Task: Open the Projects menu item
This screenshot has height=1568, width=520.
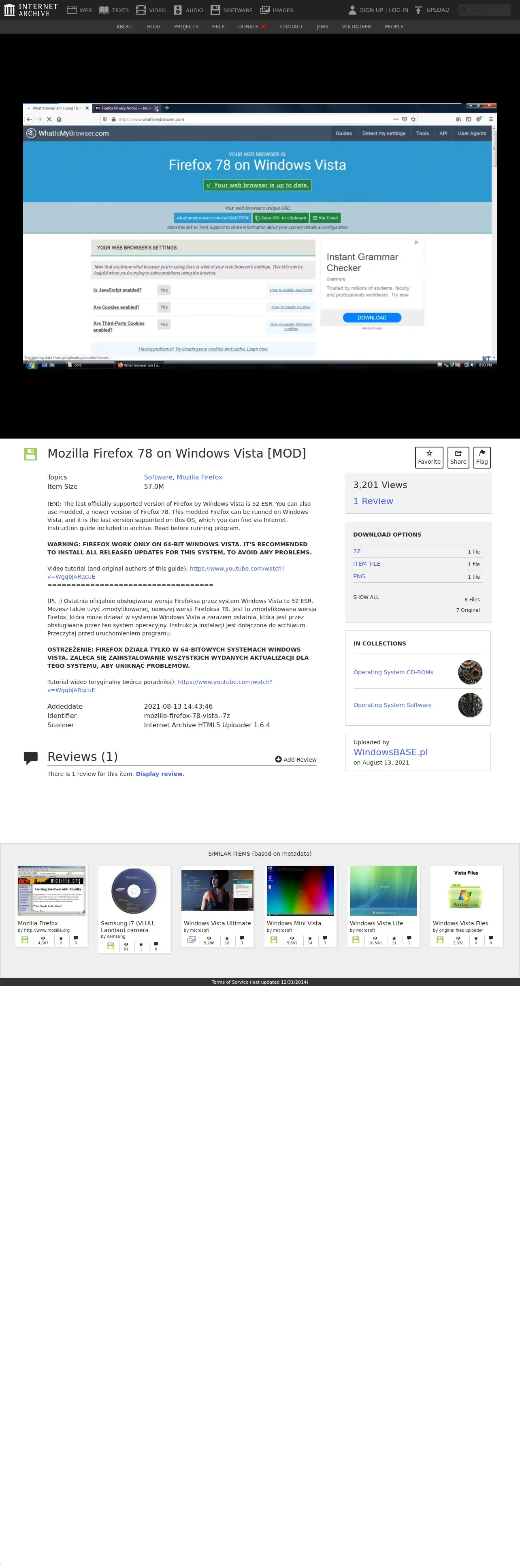Action: point(186,27)
